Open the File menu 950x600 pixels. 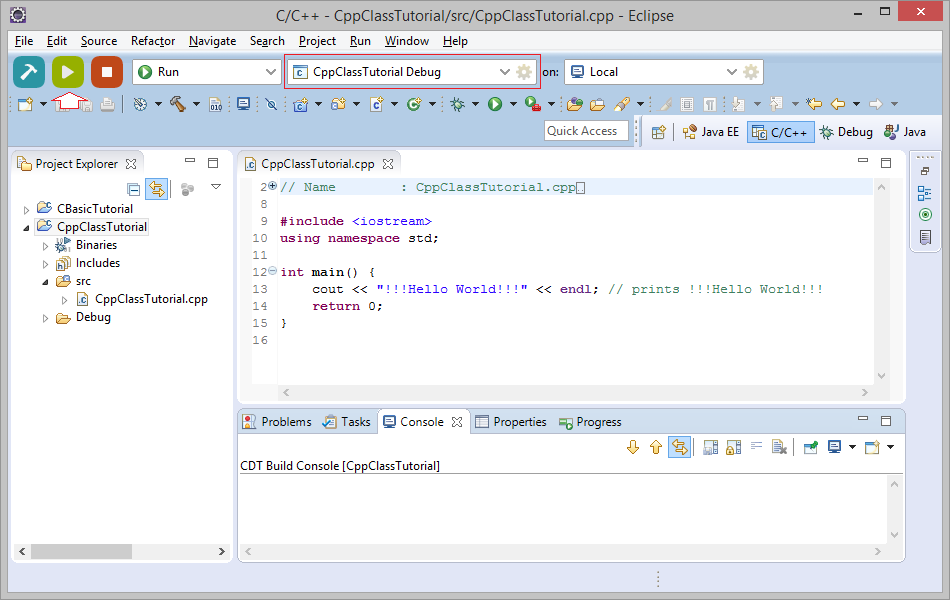[24, 41]
